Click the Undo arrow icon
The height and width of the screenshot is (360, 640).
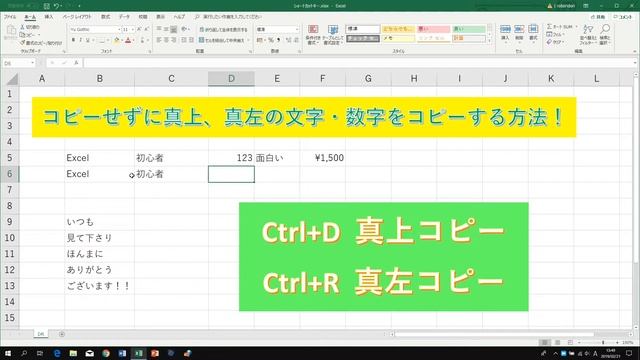[57, 6]
